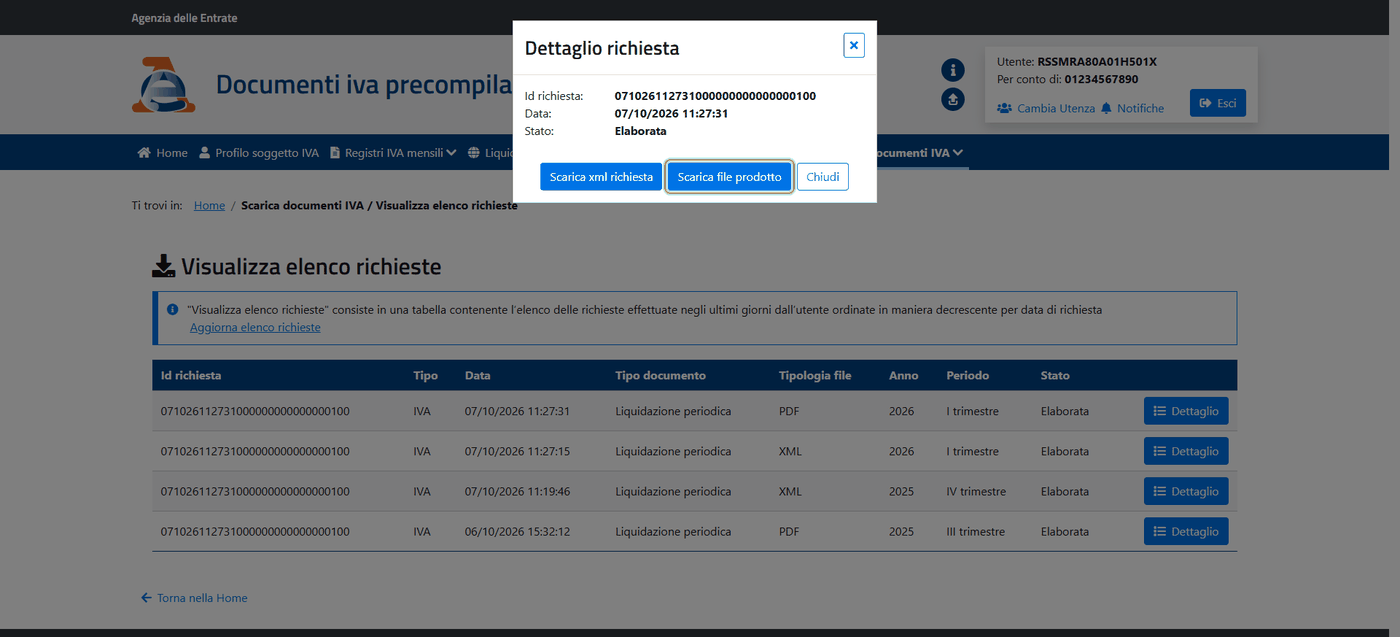Screen dimensions: 1400x637
Task: Close the Dettaglio richiesta dialog with X
Action: [853, 45]
